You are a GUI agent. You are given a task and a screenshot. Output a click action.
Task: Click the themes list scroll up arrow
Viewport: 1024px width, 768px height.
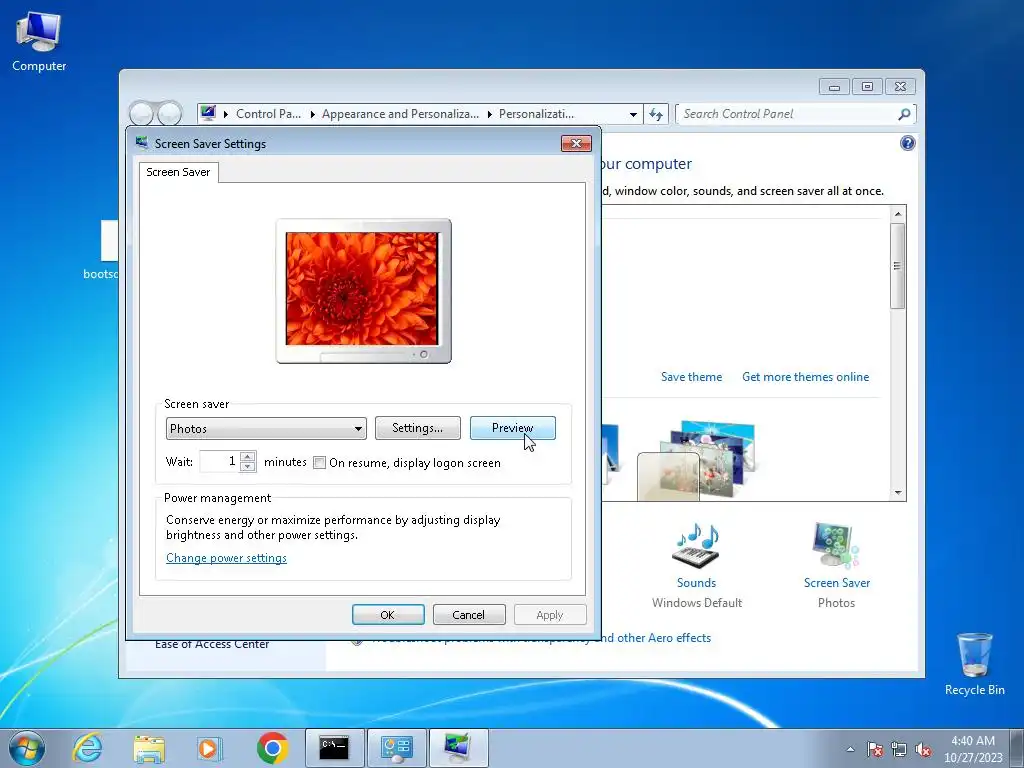pos(898,214)
